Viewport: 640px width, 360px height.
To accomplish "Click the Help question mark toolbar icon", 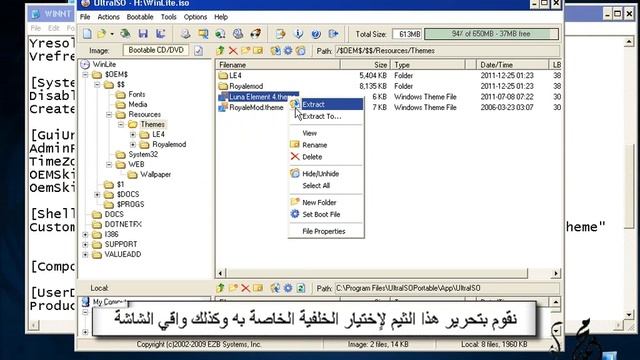I will pos(316,34).
